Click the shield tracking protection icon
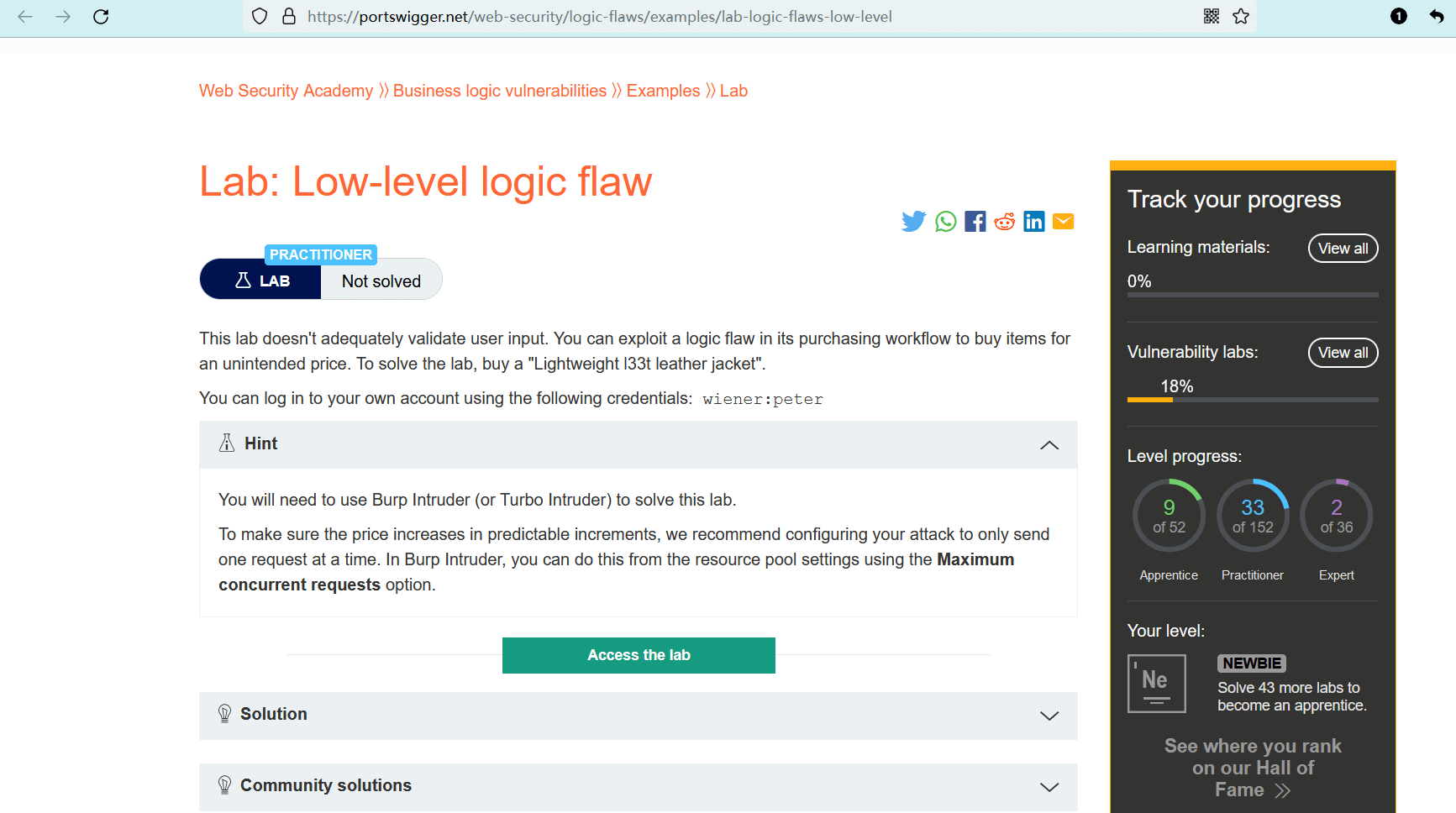 pyautogui.click(x=260, y=16)
